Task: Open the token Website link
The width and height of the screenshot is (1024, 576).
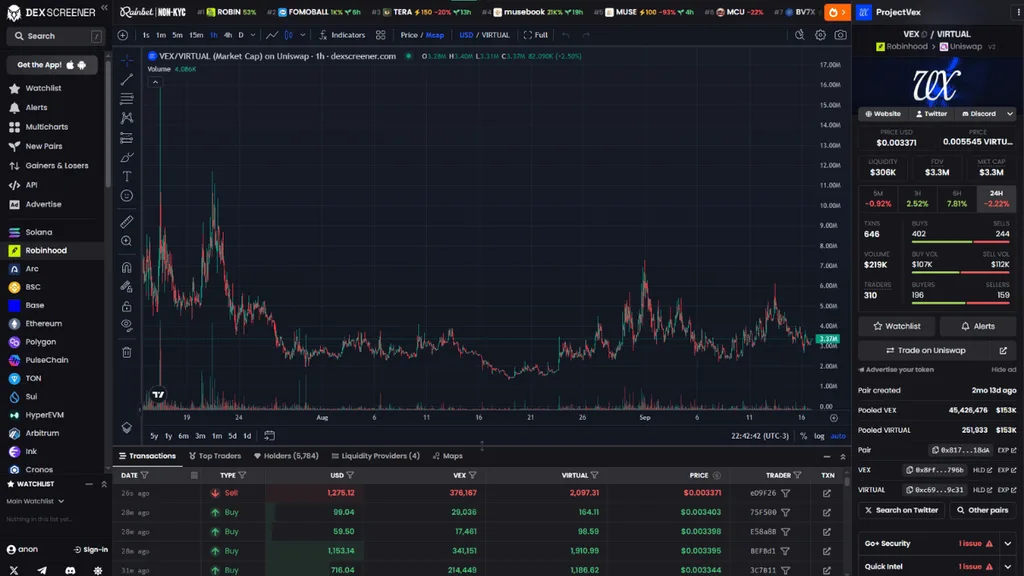Action: 883,114
